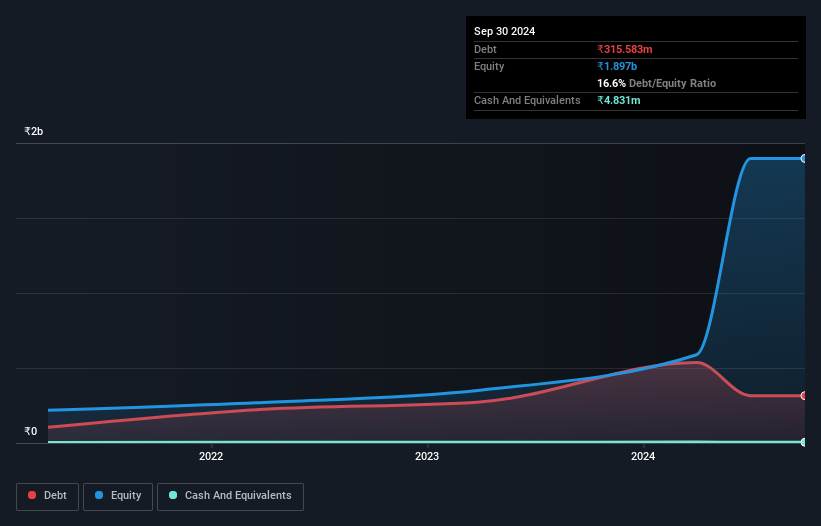Click the ₹2b y-axis label
Viewport: 821px width, 526px height.
coord(34,131)
